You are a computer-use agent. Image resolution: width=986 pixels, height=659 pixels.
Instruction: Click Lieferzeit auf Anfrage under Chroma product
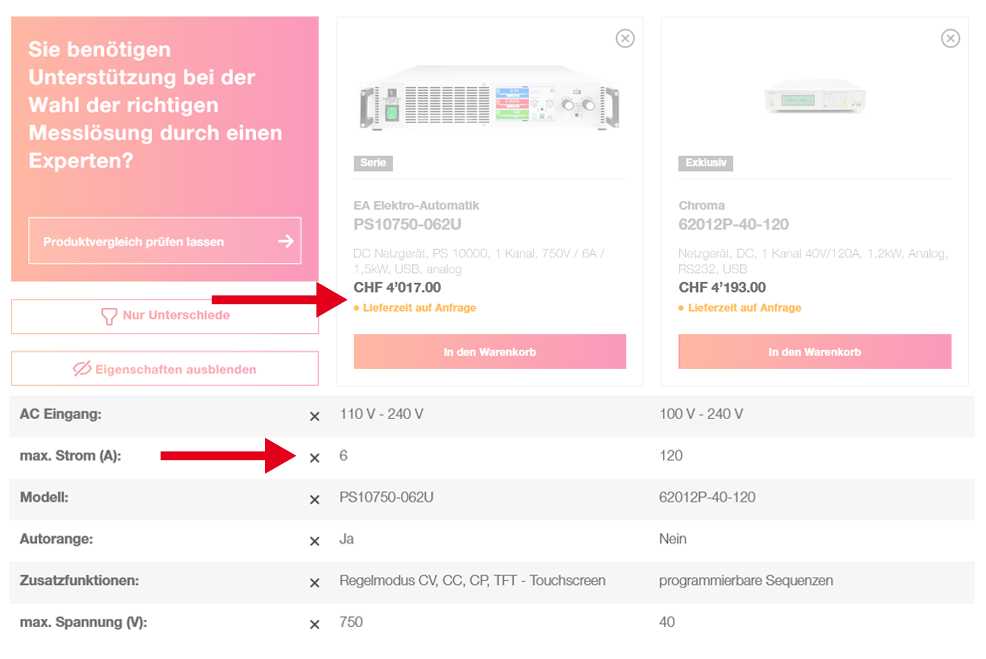[745, 308]
